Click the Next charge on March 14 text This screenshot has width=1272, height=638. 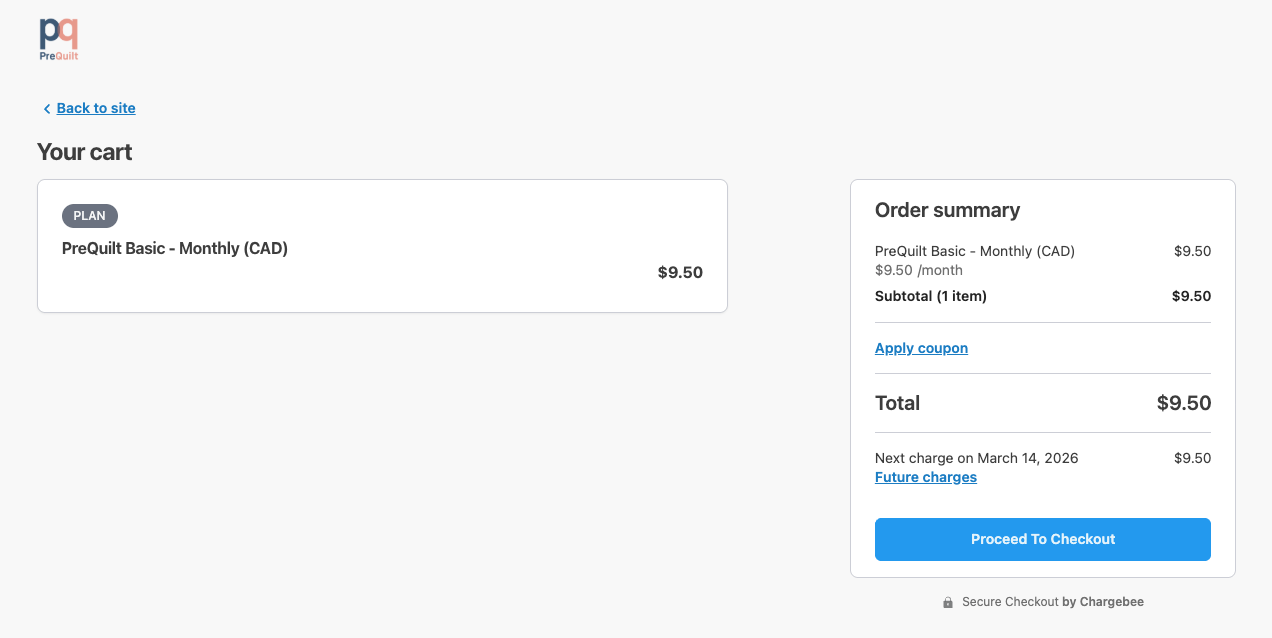(976, 458)
